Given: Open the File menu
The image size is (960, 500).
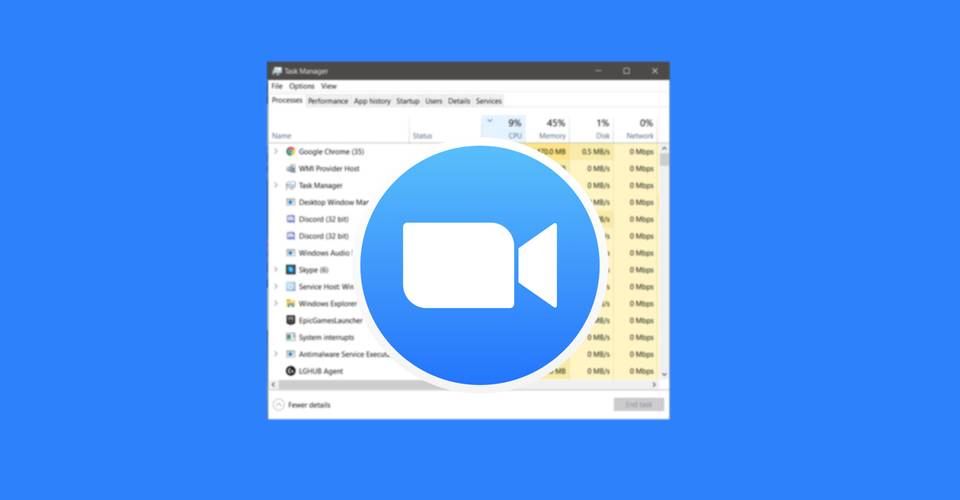Looking at the screenshot, I should tap(277, 87).
